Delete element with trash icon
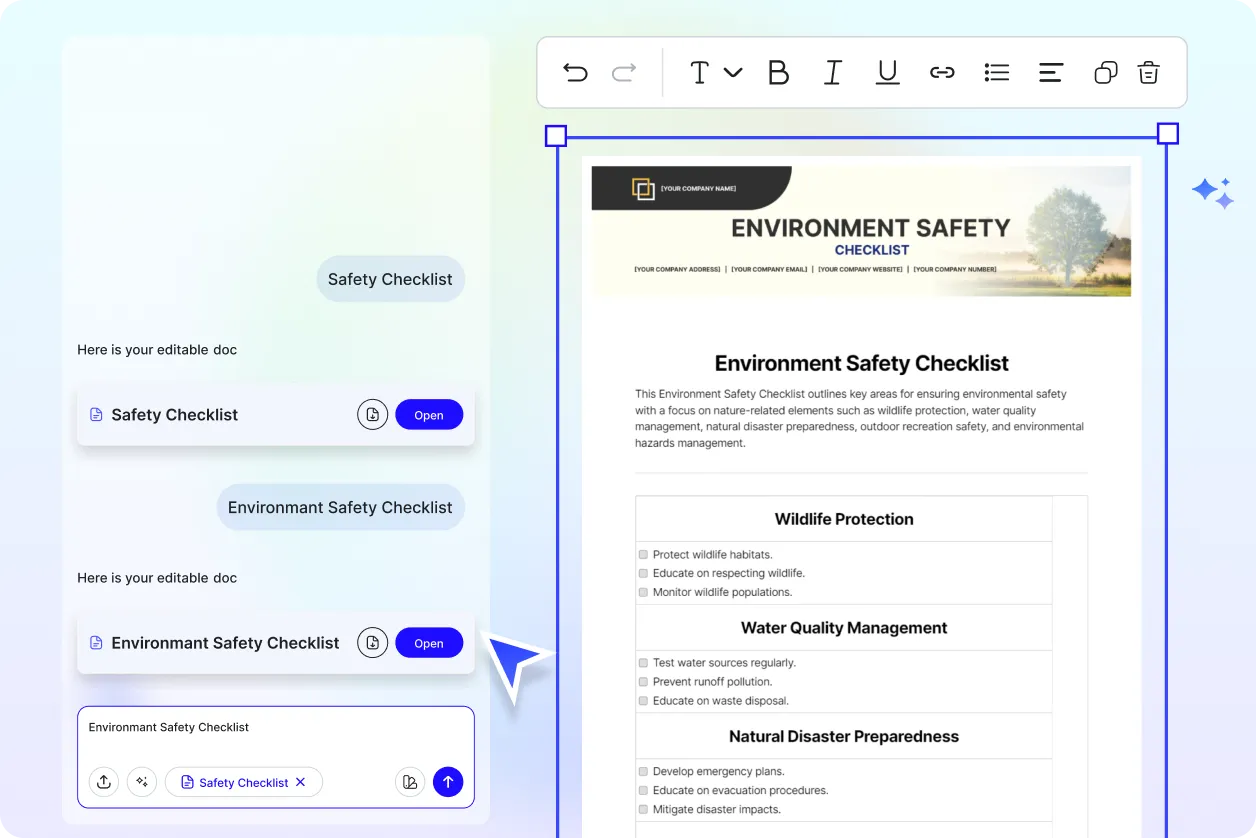Viewport: 1256px width, 838px height. pos(1148,72)
